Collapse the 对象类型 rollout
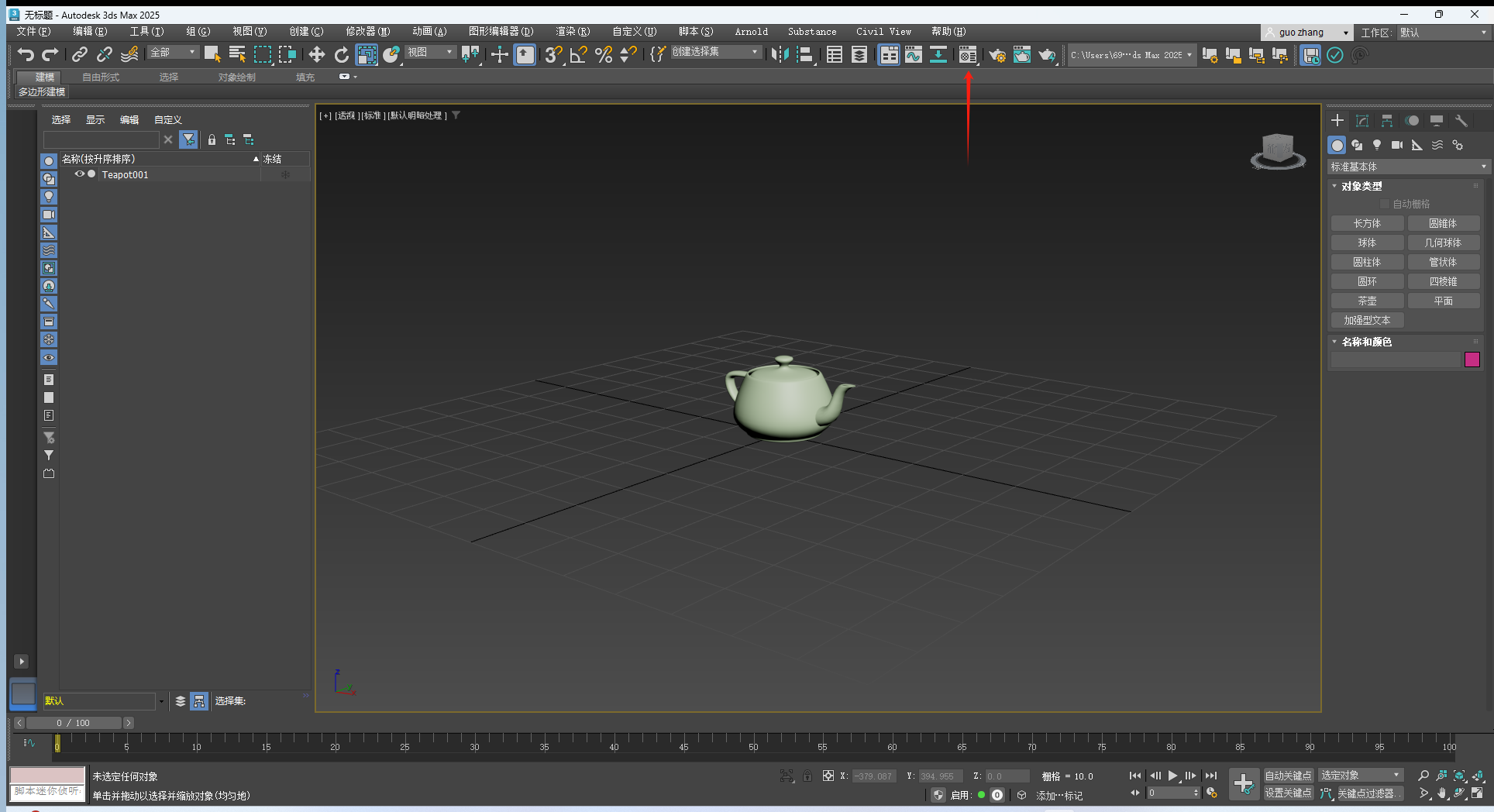The height and width of the screenshot is (812, 1494). tap(1361, 186)
